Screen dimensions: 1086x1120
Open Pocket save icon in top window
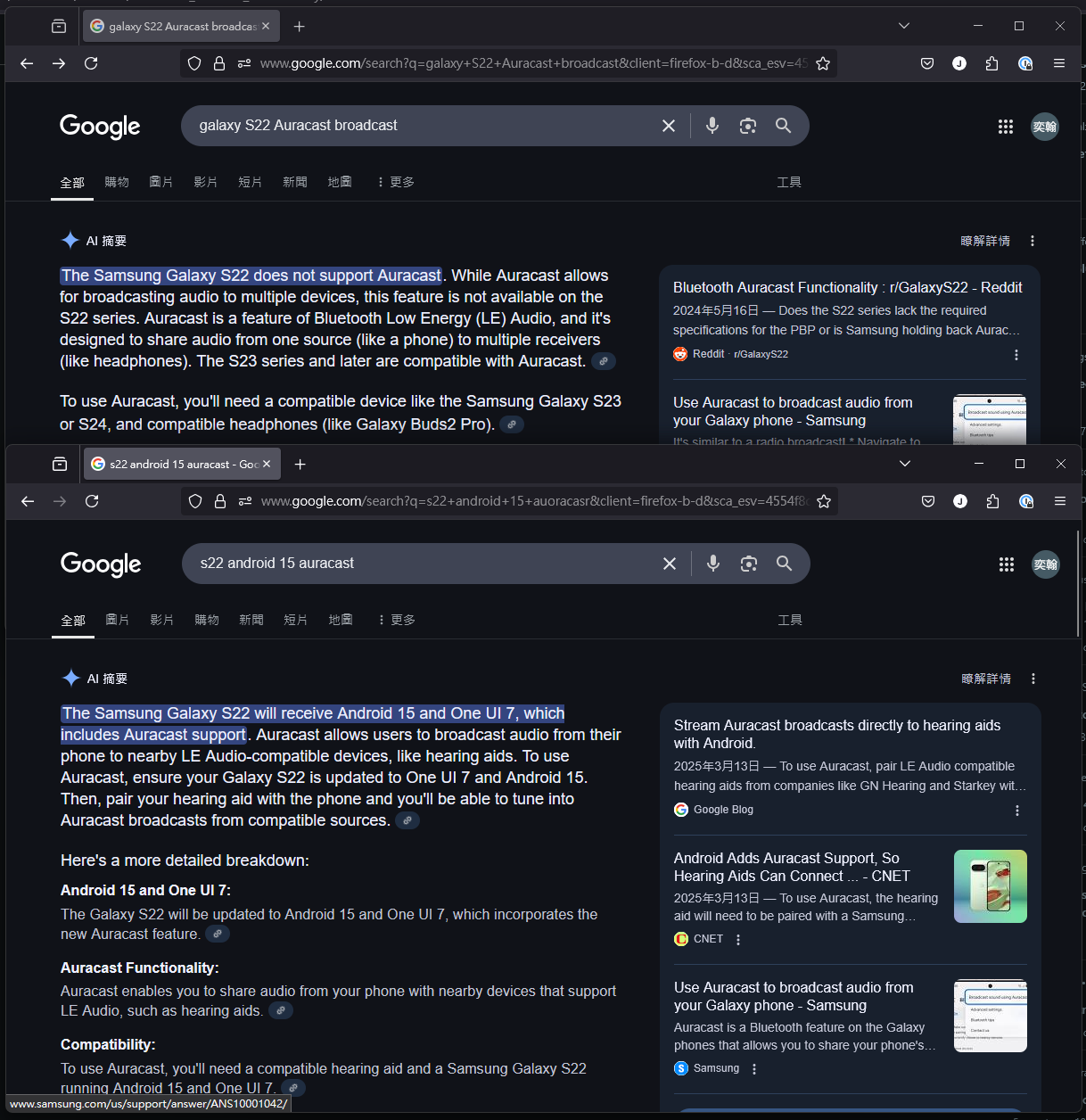tap(927, 63)
